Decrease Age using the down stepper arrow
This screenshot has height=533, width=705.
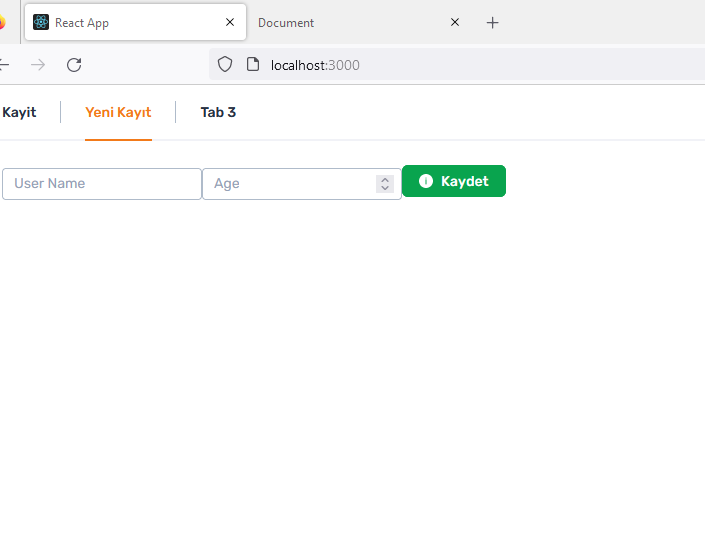coord(385,188)
